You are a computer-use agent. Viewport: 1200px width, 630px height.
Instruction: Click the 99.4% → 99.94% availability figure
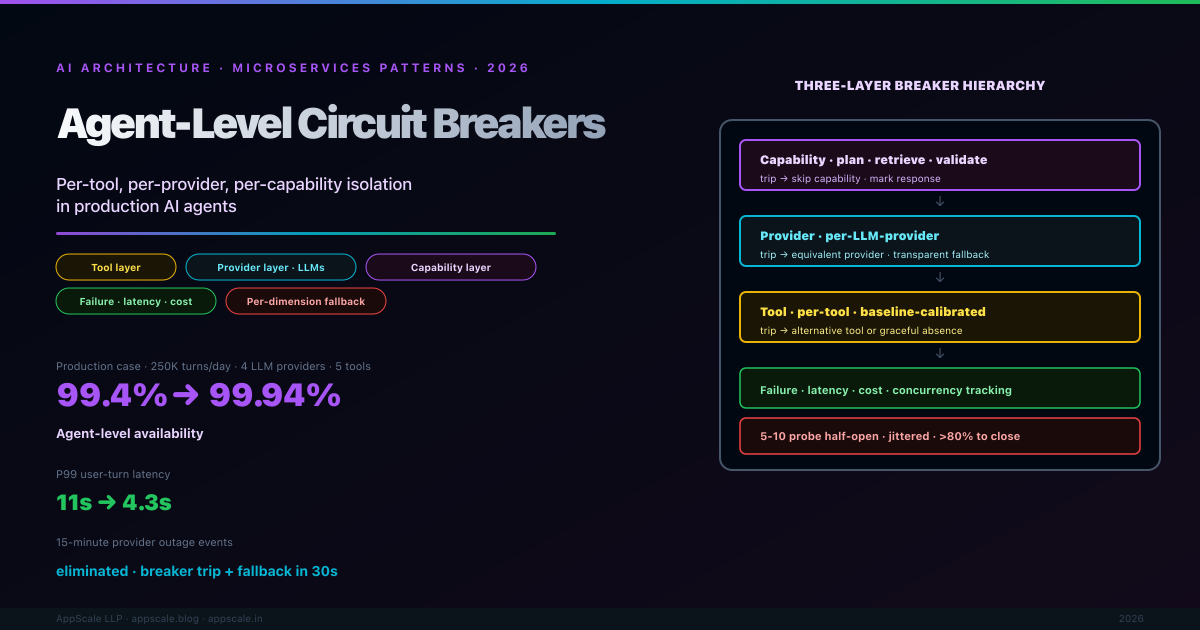pos(199,396)
